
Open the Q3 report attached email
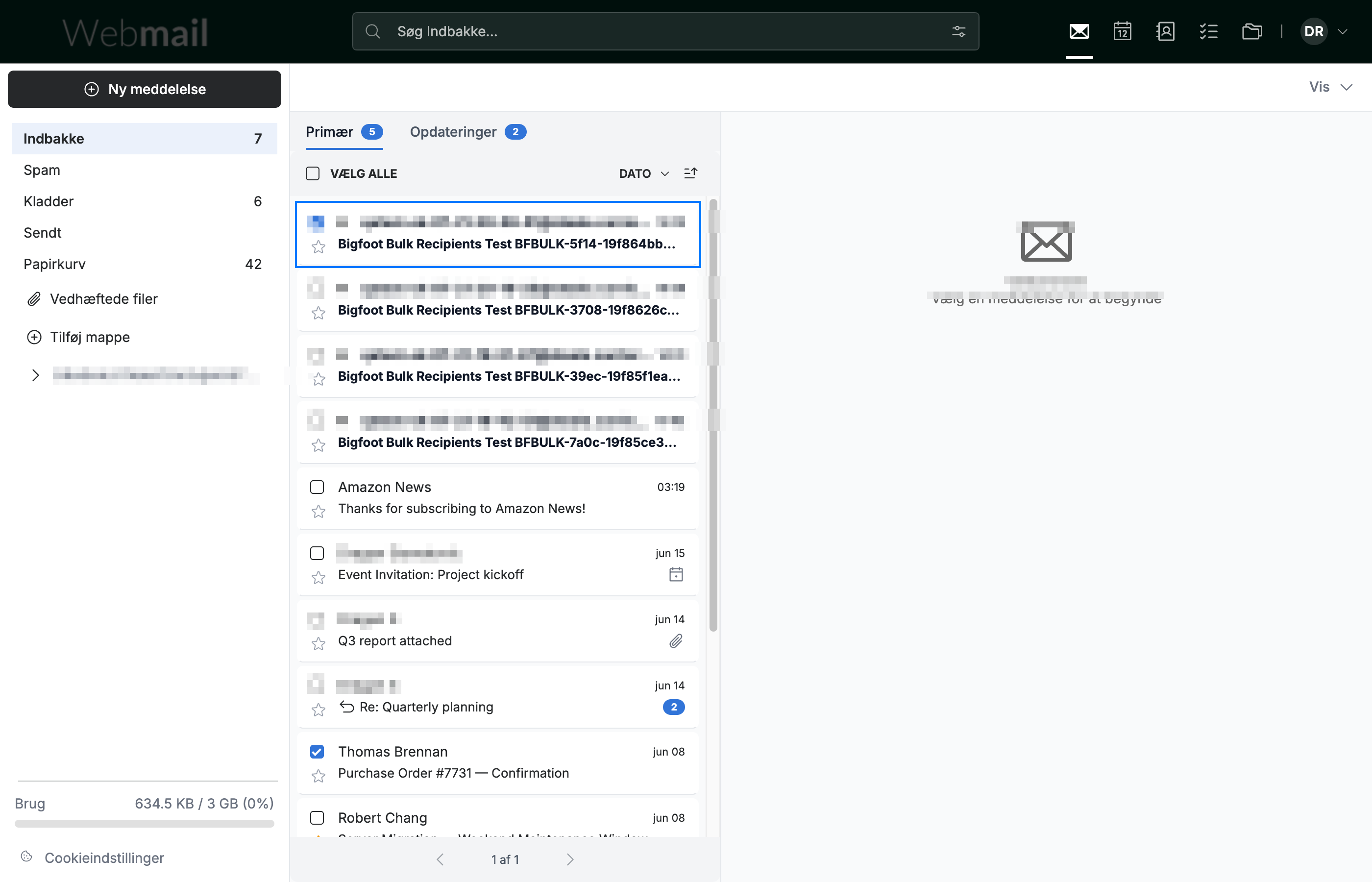(498, 631)
